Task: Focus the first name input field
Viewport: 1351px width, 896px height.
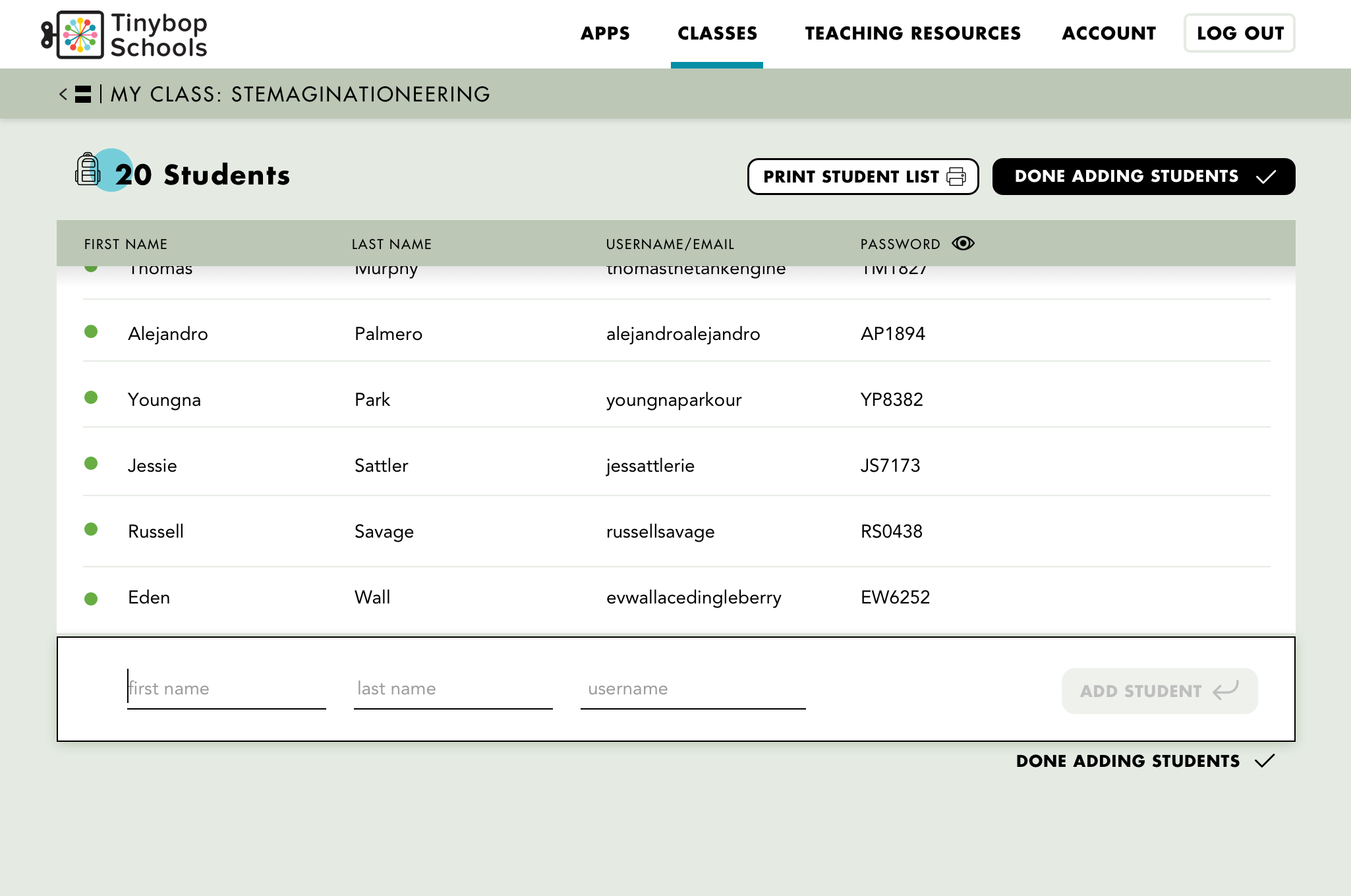Action: click(227, 689)
